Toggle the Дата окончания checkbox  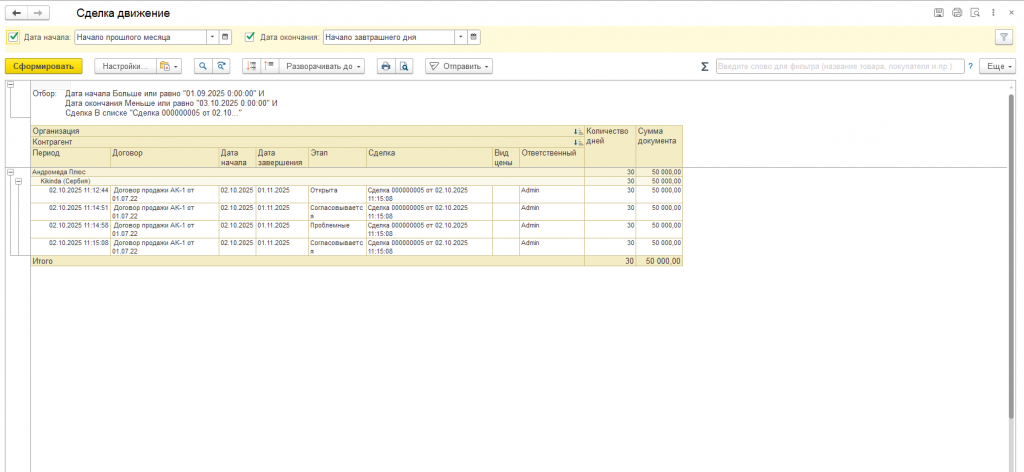click(250, 37)
